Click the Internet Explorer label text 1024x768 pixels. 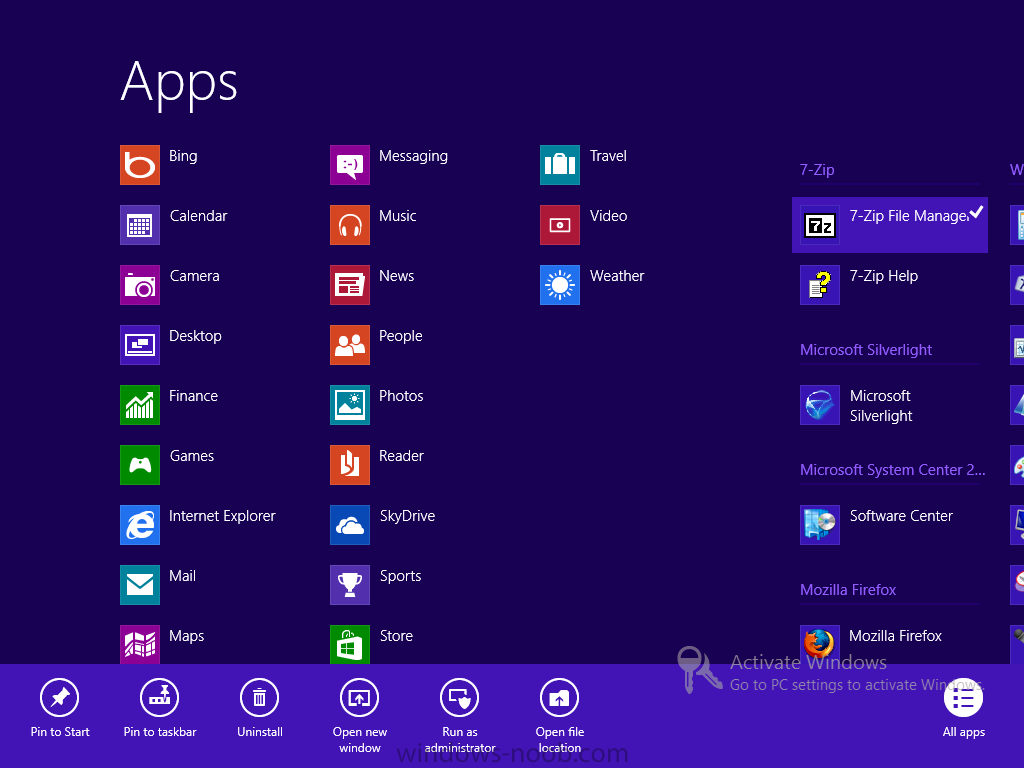click(x=222, y=516)
